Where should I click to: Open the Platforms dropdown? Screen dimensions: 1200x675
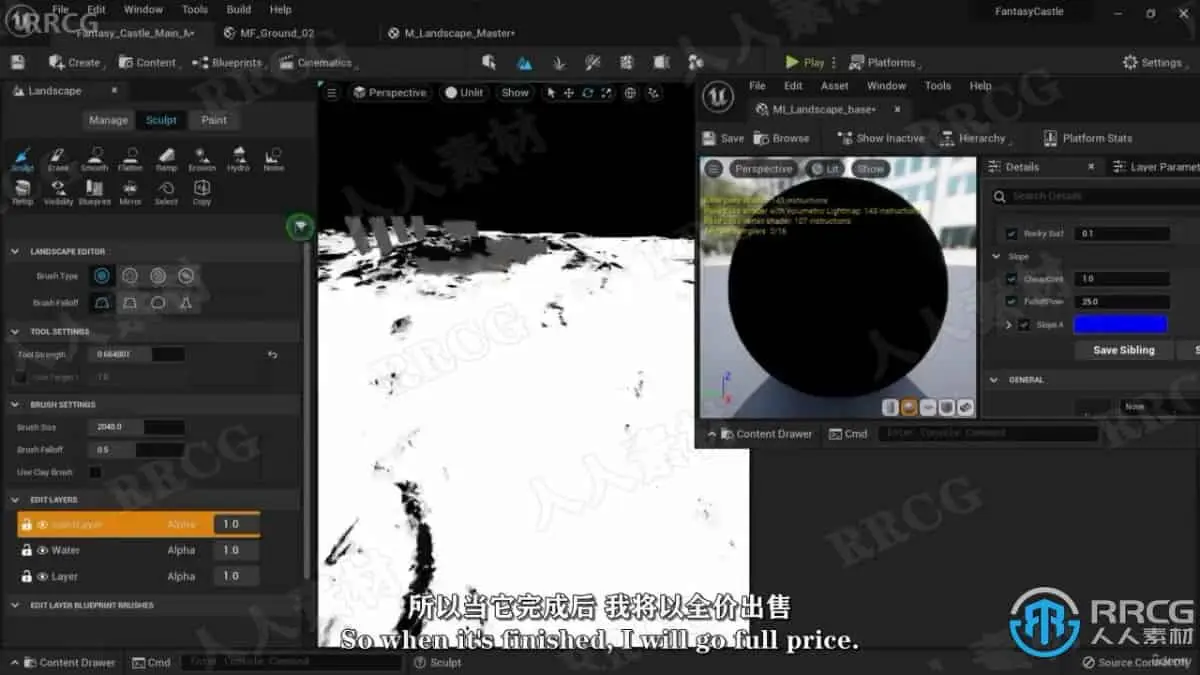pos(884,62)
